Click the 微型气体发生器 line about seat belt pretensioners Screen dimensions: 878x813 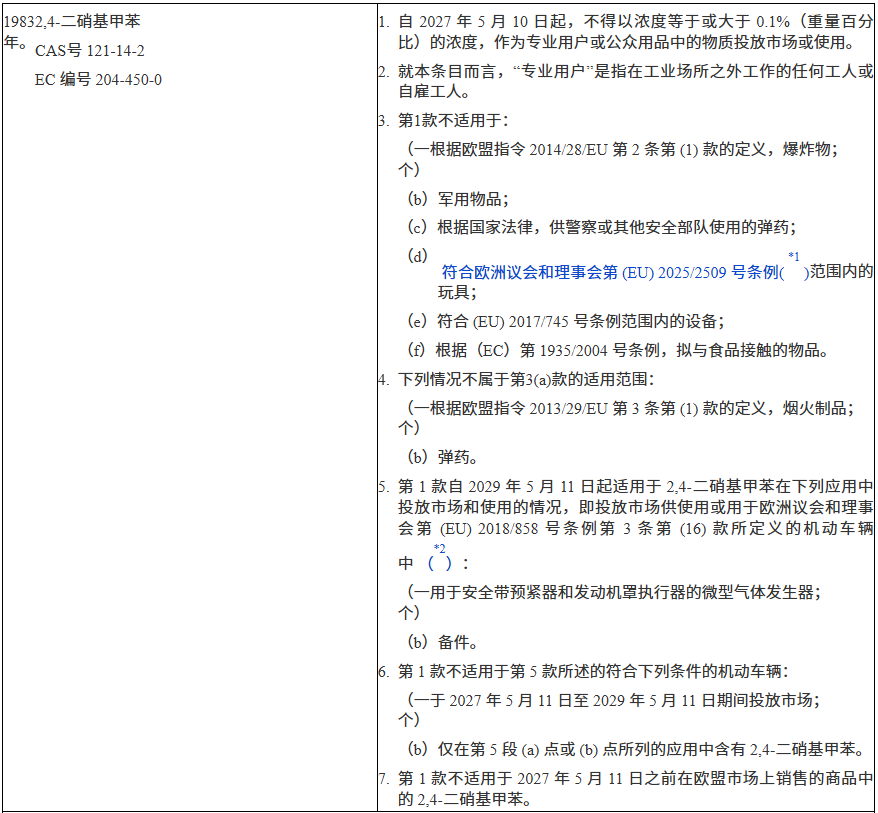(614, 591)
